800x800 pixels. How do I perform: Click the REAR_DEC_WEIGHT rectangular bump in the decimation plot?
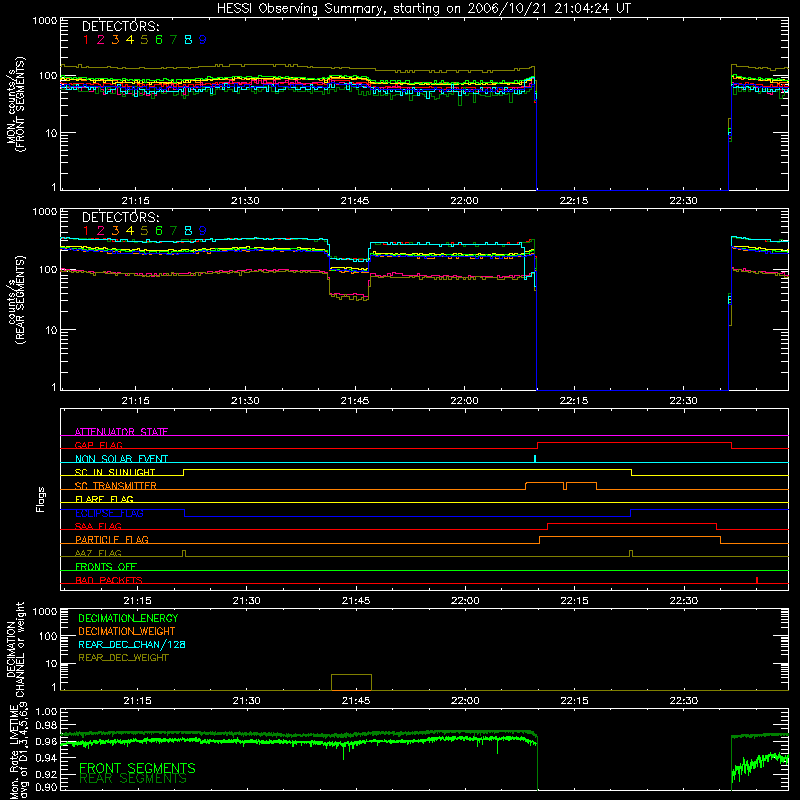(x=352, y=682)
